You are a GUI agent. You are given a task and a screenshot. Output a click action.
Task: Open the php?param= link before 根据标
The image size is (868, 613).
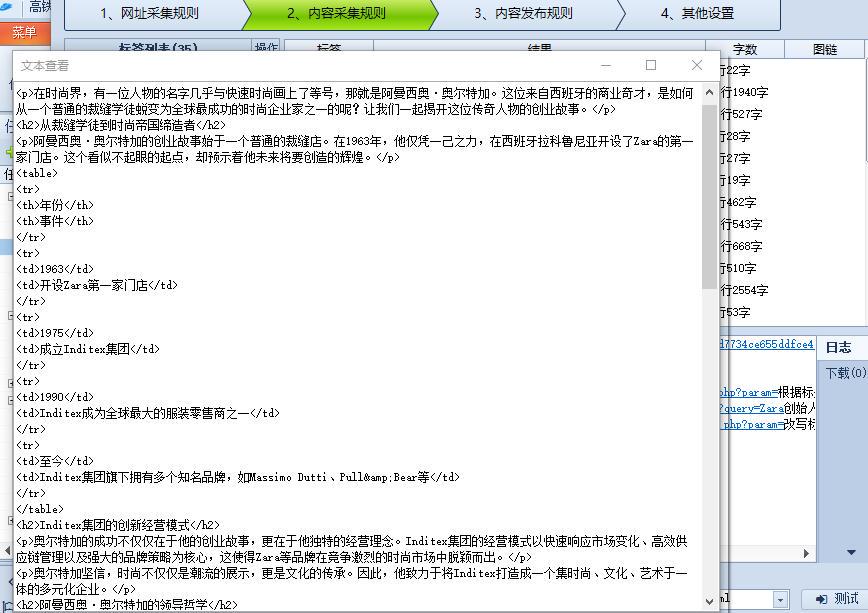point(748,392)
